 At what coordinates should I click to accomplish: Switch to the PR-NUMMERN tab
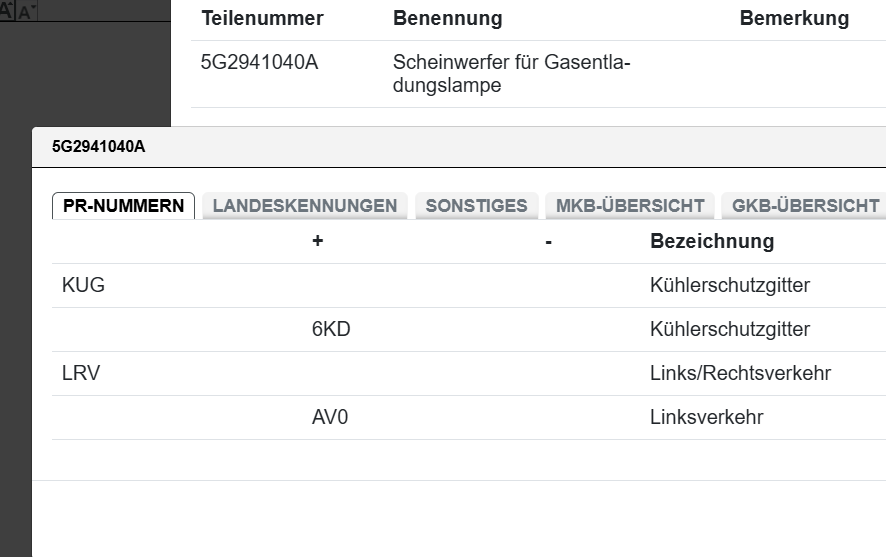click(123, 206)
